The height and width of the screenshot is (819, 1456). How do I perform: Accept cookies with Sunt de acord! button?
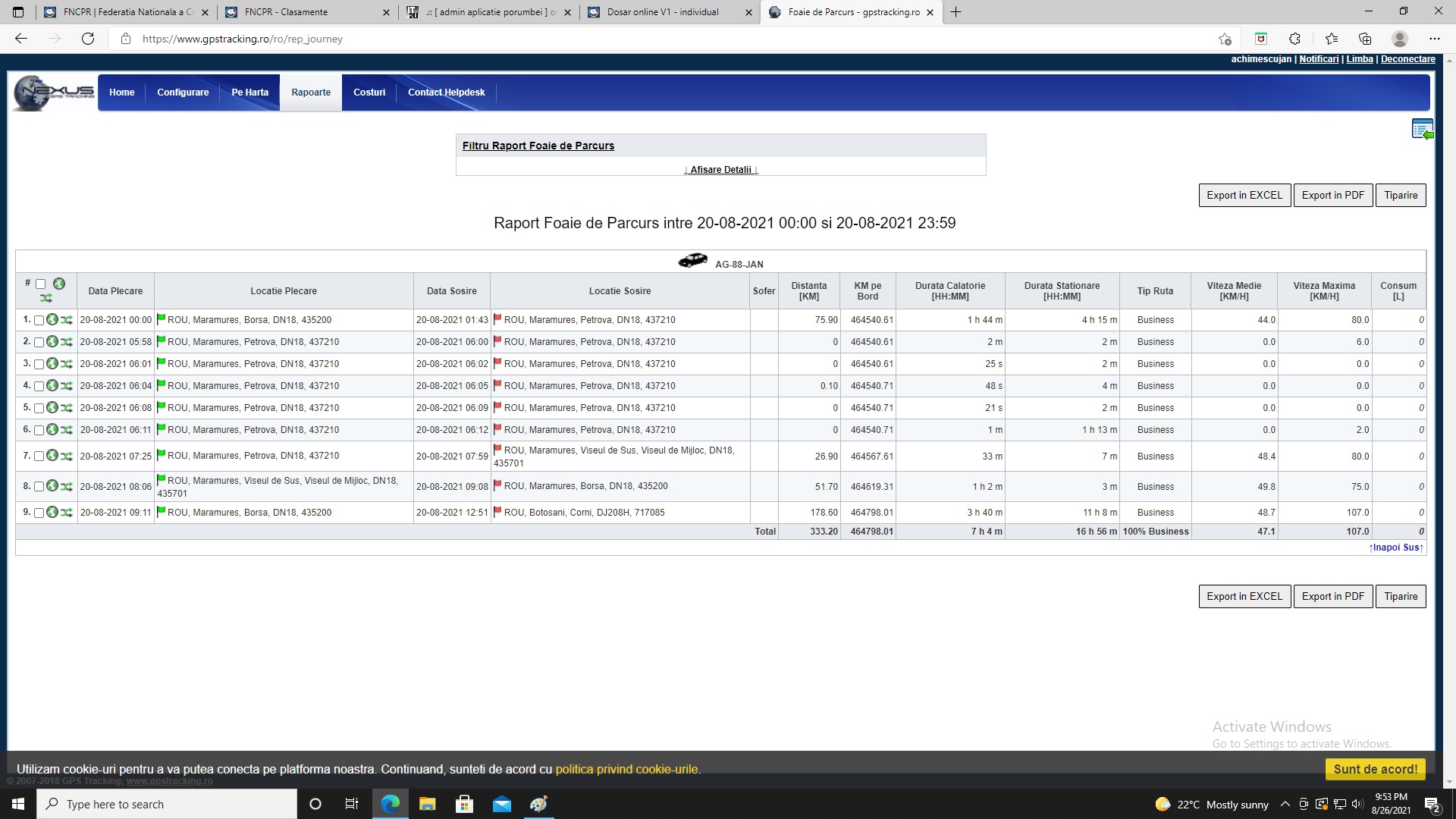coord(1375,769)
